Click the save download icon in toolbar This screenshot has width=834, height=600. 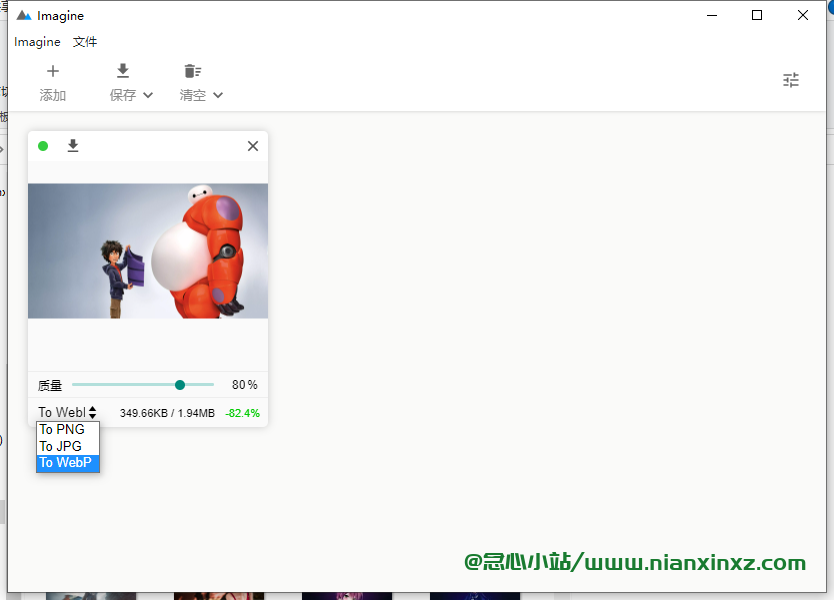tap(123, 71)
